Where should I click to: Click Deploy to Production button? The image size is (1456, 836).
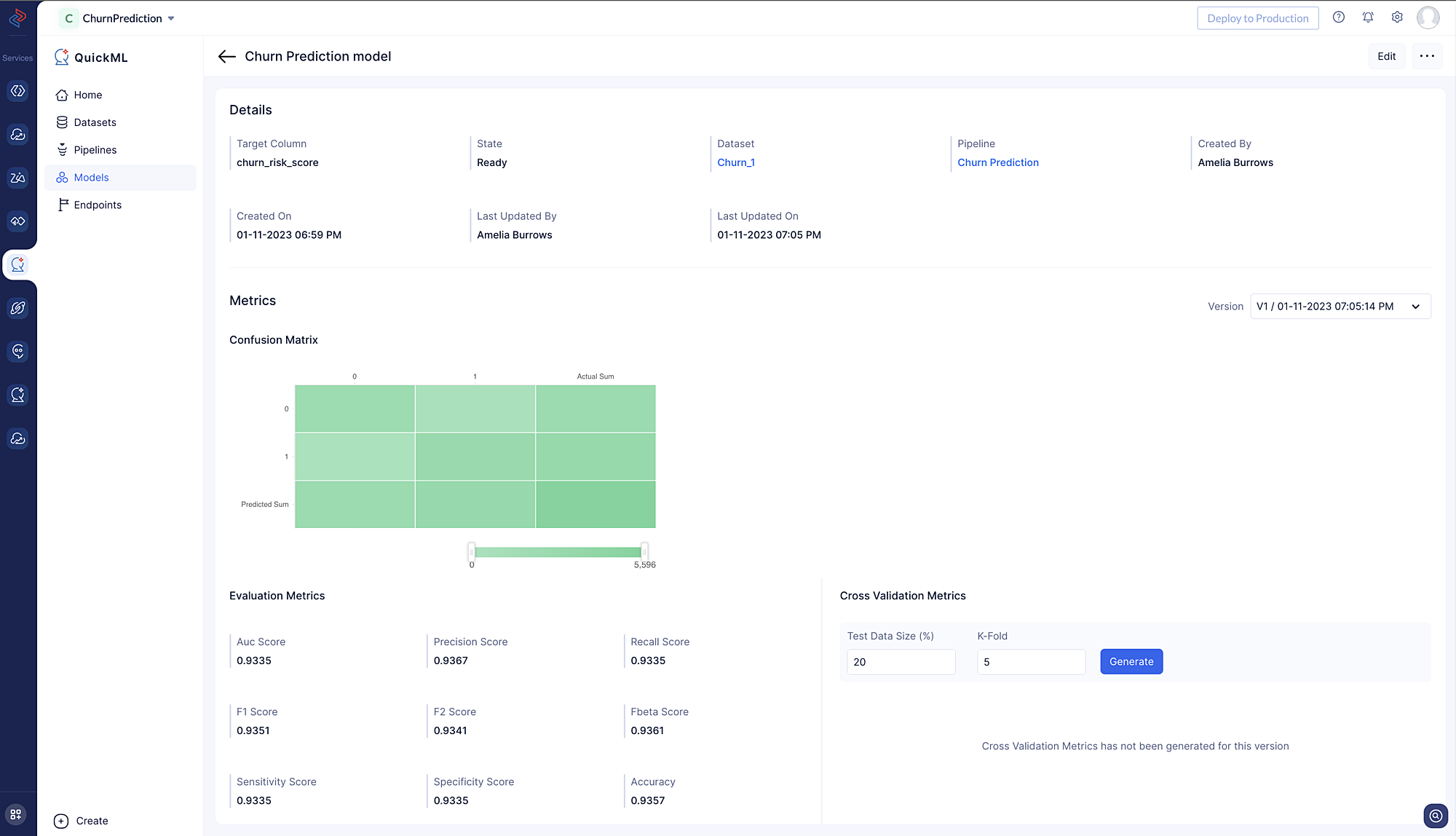point(1259,18)
